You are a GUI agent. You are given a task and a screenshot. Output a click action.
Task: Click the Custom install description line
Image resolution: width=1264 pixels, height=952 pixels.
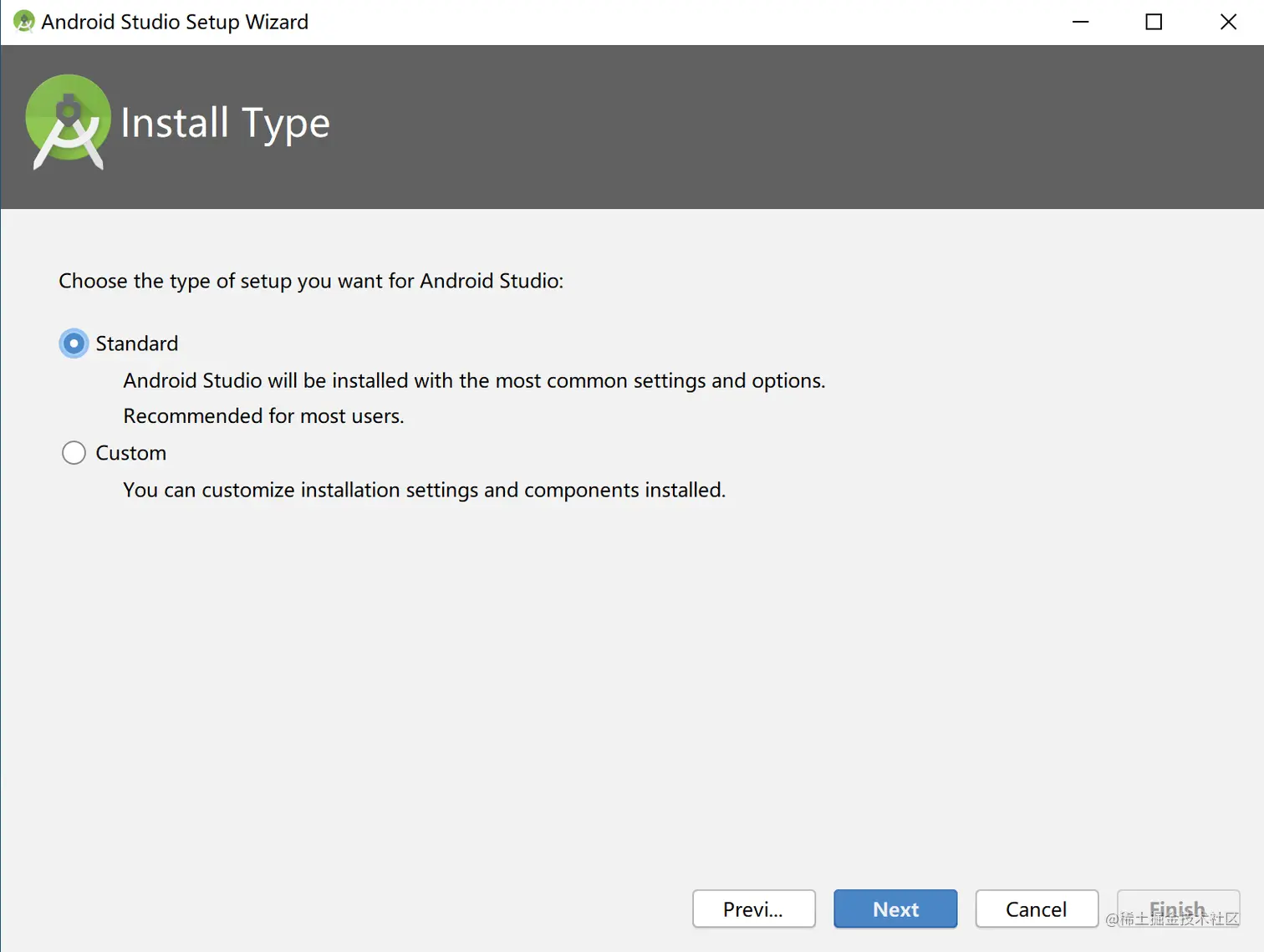click(425, 490)
